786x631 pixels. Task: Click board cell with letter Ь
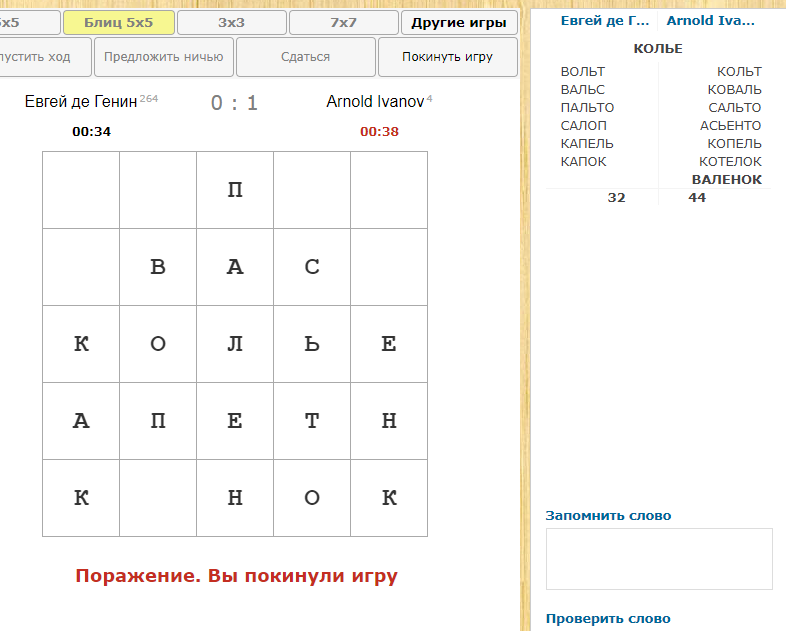click(x=312, y=344)
